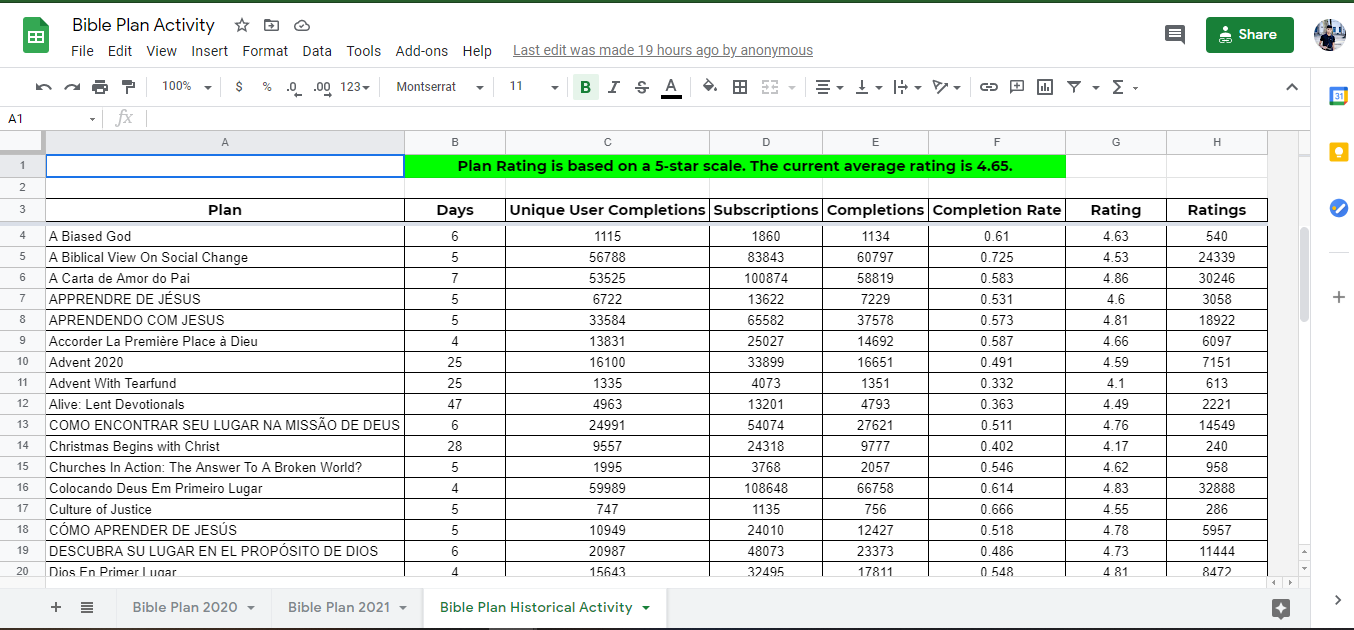Open Google Keep in side panel

click(1338, 152)
